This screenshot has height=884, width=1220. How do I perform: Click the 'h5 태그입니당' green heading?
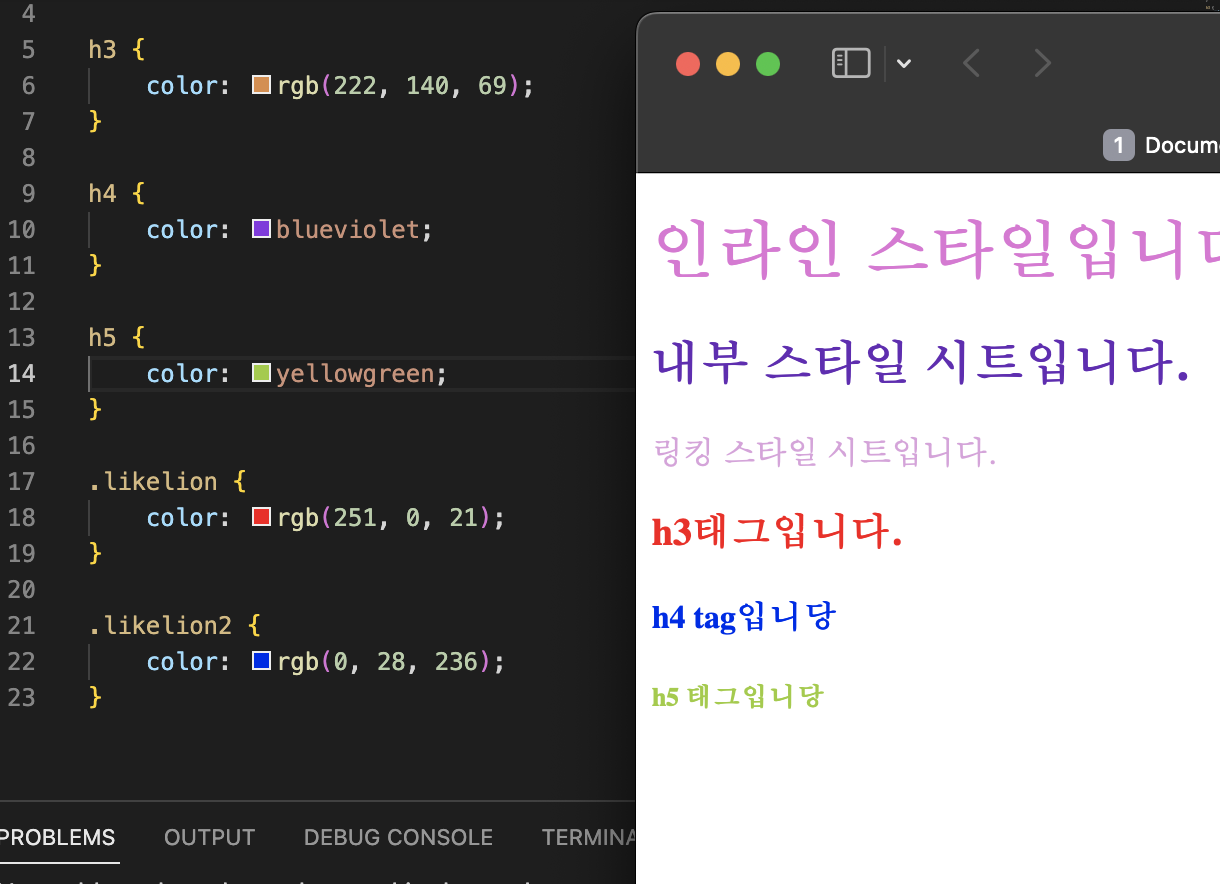pyautogui.click(x=737, y=696)
